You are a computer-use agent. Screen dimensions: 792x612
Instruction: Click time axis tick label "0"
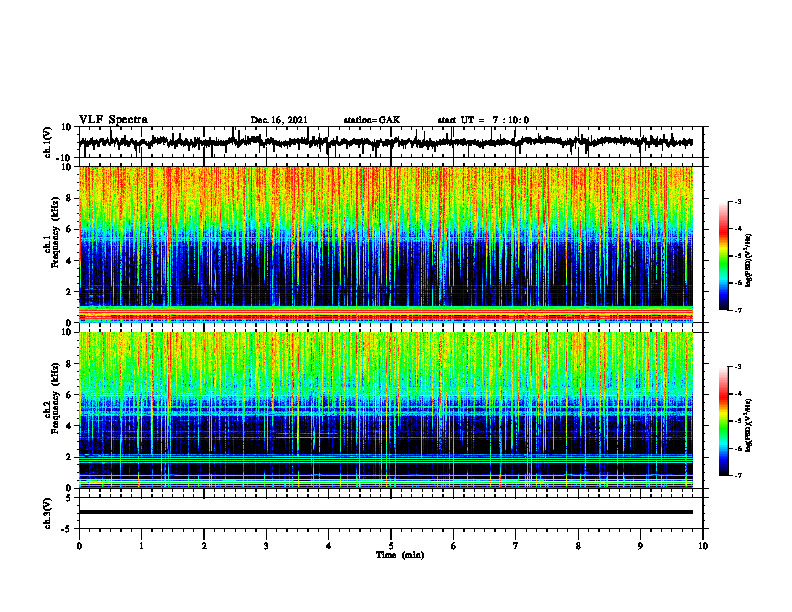[79, 546]
